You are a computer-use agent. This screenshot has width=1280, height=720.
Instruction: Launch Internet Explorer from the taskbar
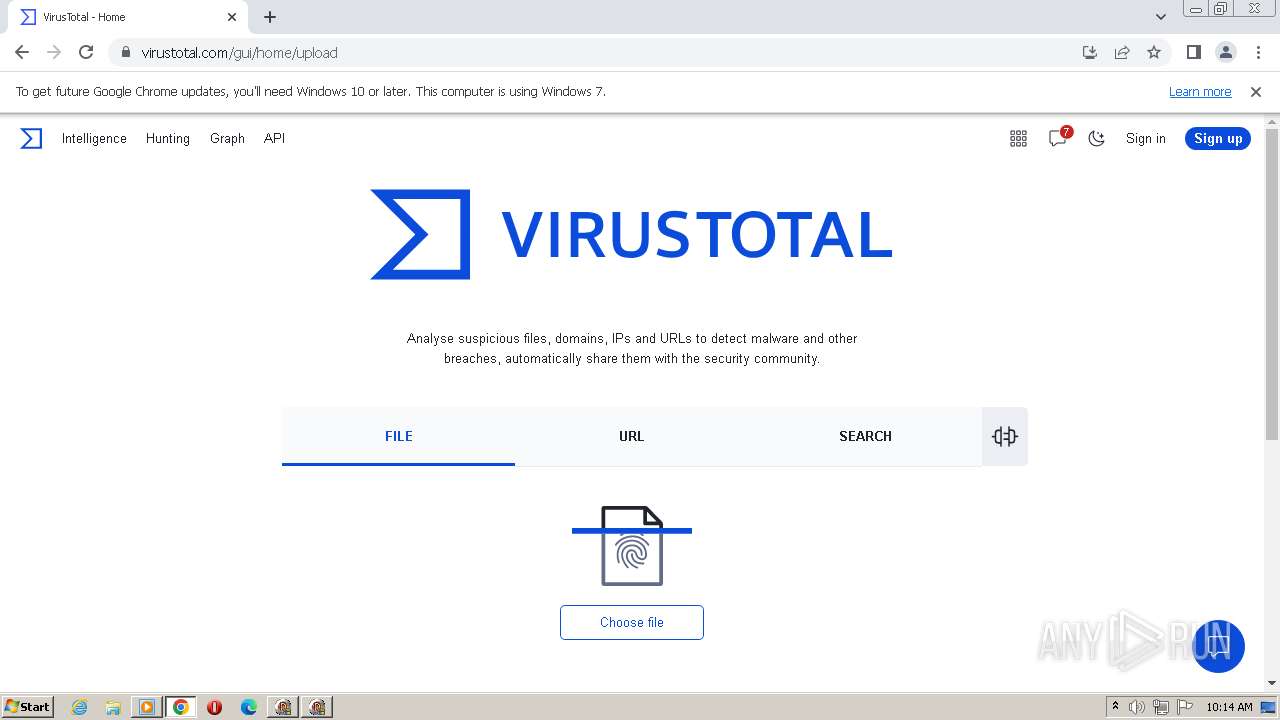(80, 707)
